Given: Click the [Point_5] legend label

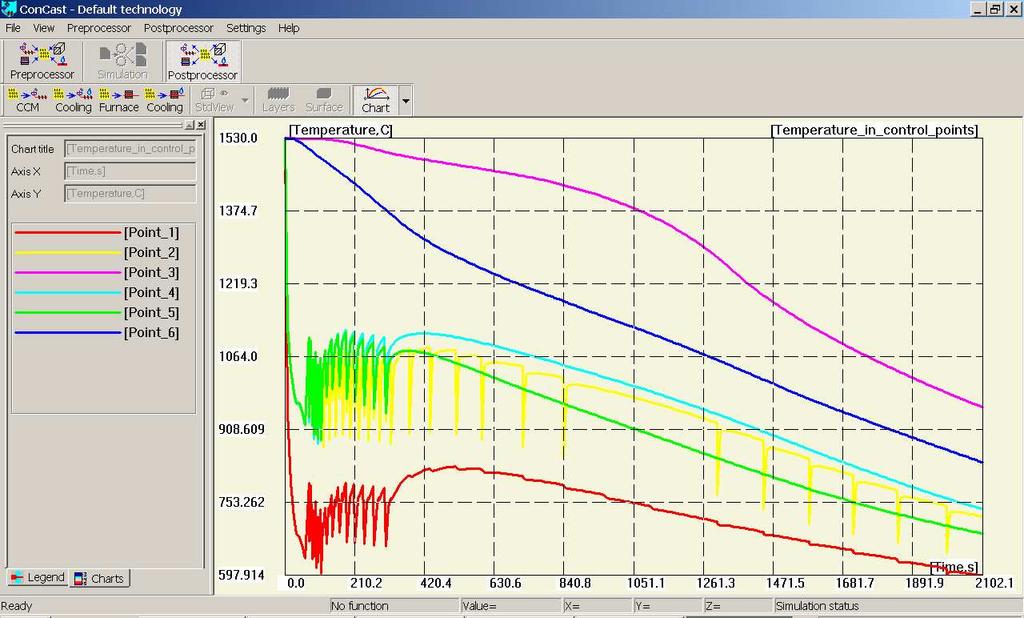Looking at the screenshot, I should click(151, 313).
